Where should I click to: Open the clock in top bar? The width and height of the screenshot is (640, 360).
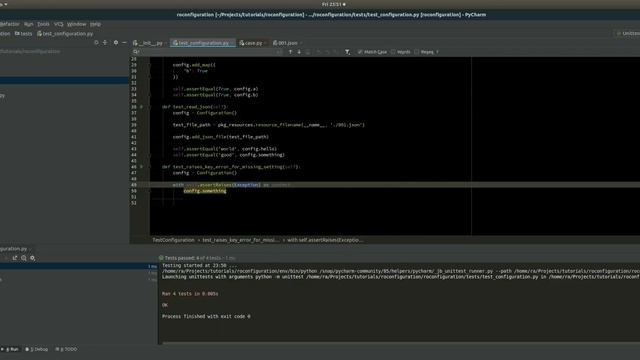[333, 4]
